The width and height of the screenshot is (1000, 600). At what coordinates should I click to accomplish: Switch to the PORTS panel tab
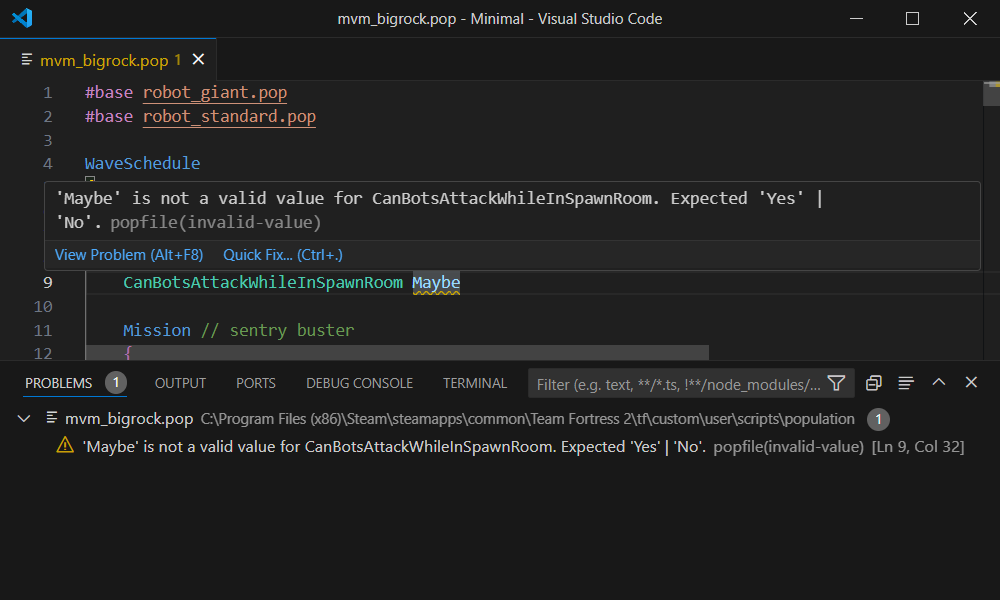point(256,383)
